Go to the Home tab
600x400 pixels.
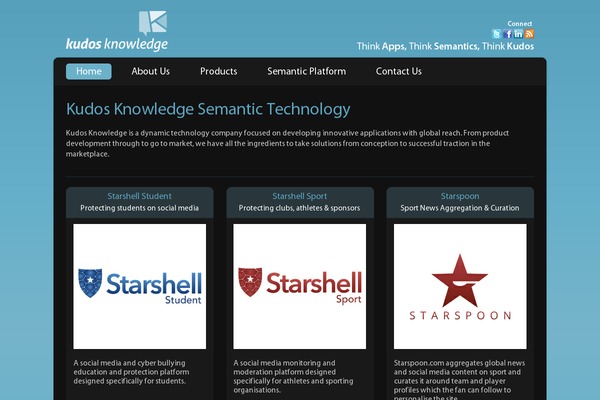click(89, 72)
